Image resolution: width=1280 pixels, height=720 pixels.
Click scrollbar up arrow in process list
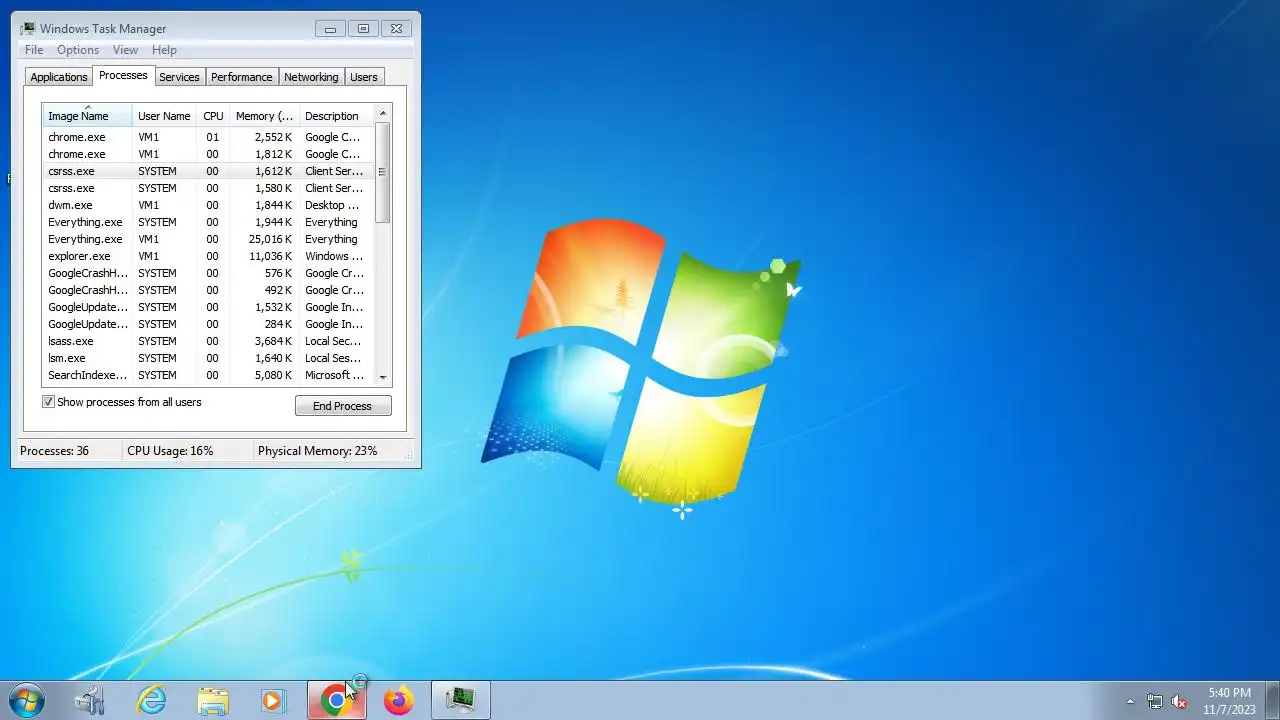click(382, 113)
